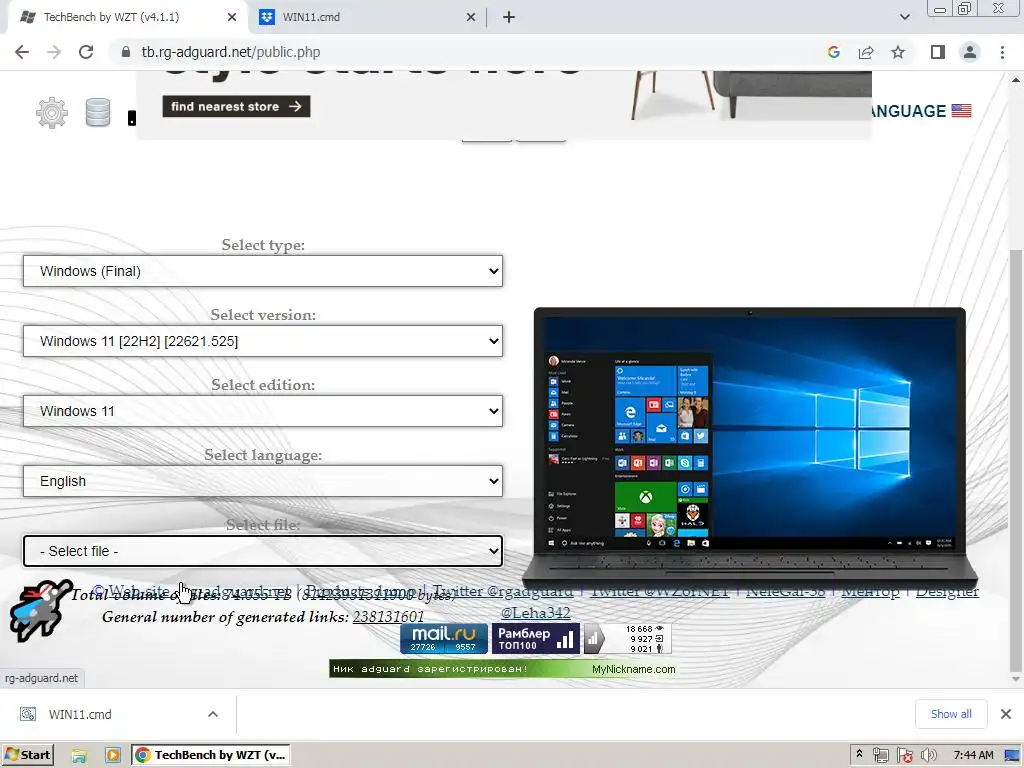Show hidden tray icons
Image resolution: width=1024 pixels, height=768 pixels.
[859, 755]
